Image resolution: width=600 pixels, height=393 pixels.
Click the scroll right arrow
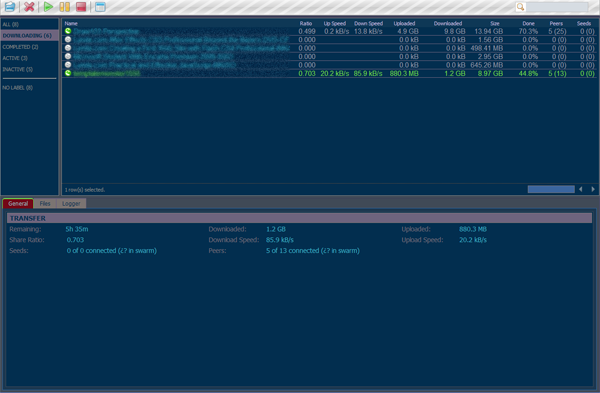[593, 189]
